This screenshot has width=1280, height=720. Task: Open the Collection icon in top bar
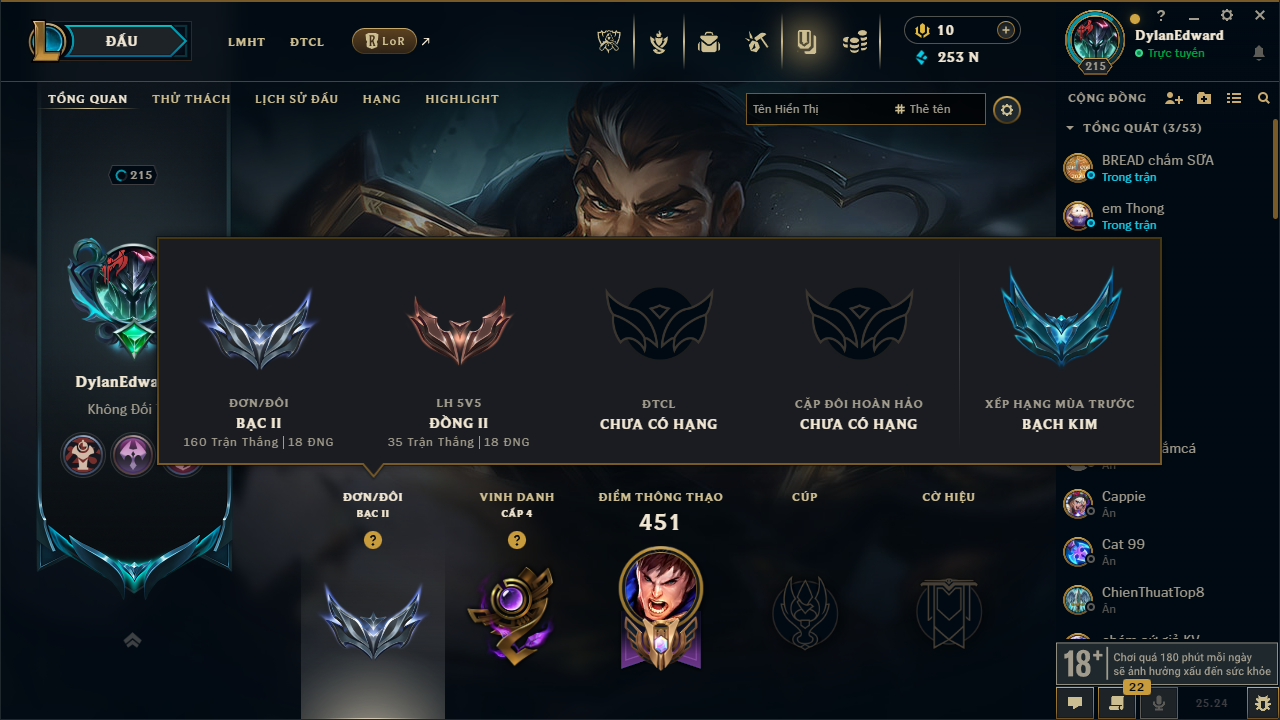806,42
